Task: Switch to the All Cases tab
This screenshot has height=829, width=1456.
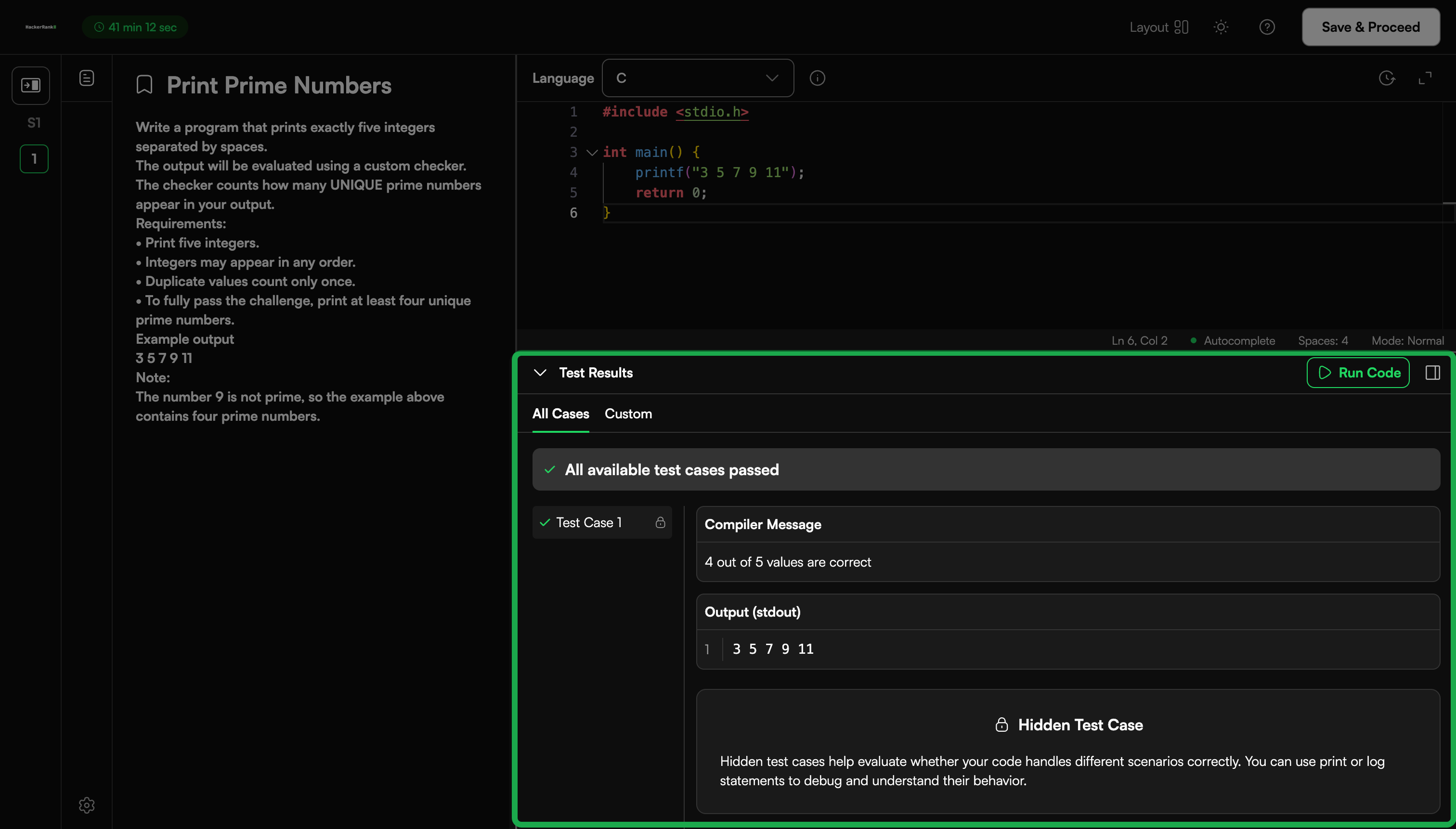Action: 560,414
